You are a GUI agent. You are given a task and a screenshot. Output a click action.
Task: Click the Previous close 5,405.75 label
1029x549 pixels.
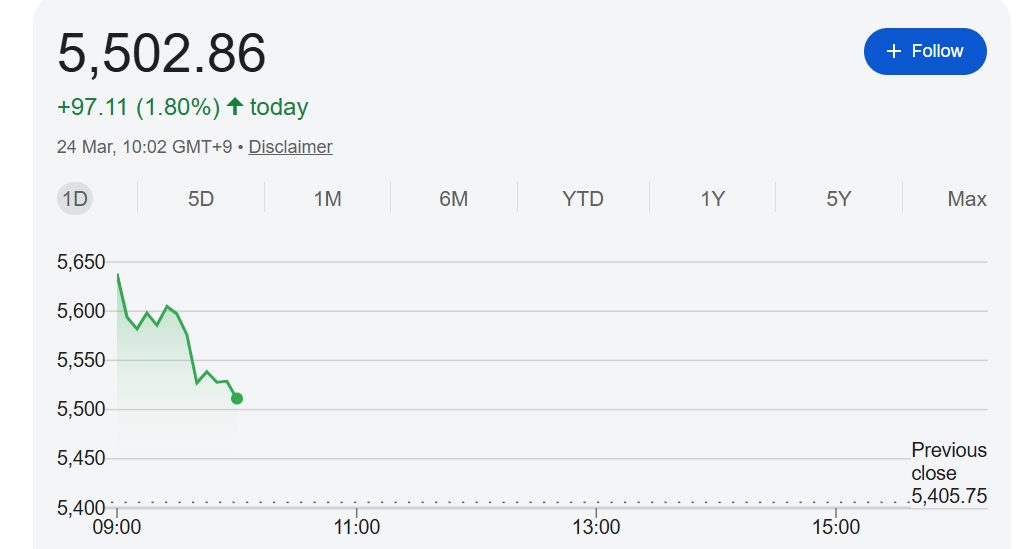tap(948, 473)
